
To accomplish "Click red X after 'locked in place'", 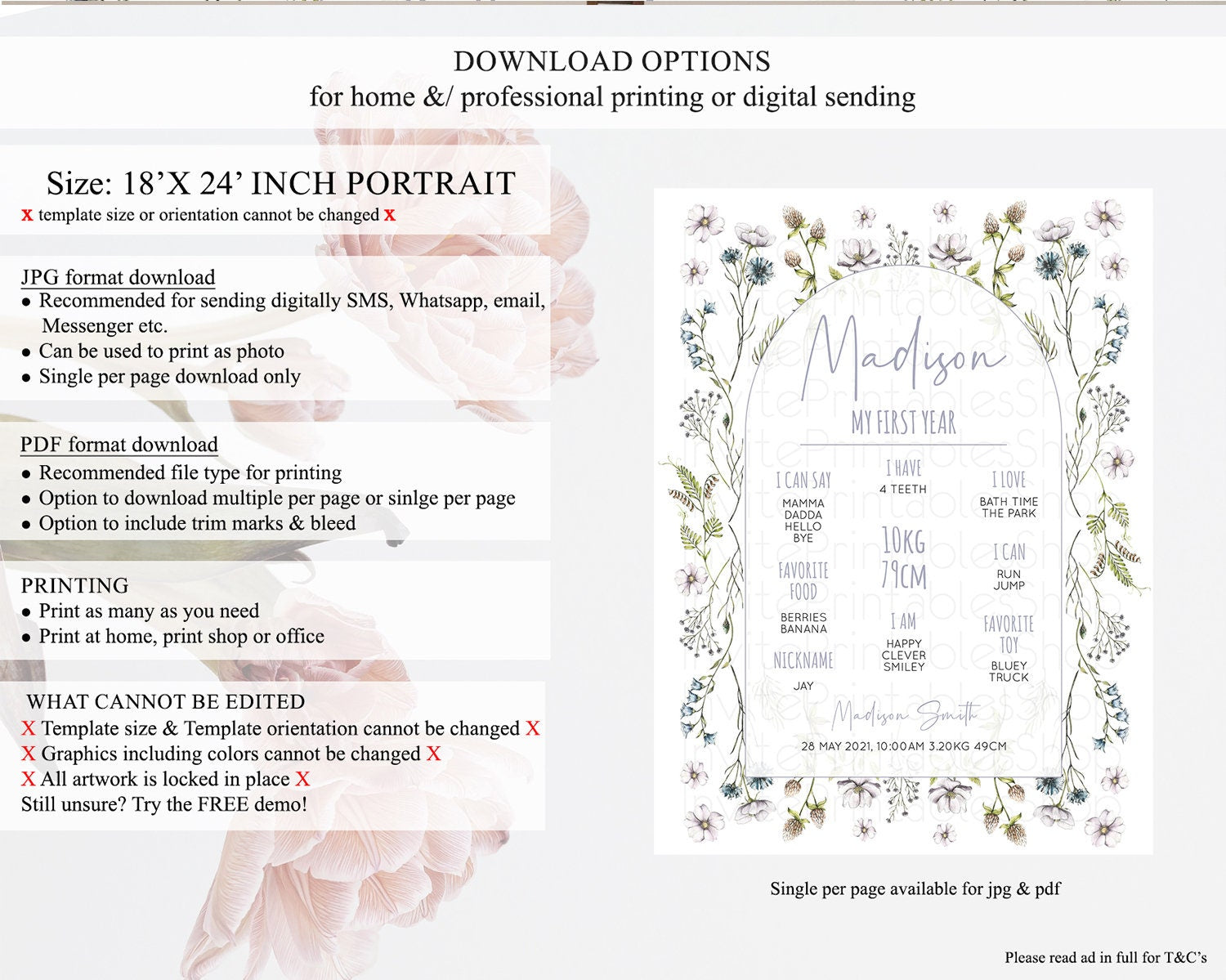I will point(302,779).
